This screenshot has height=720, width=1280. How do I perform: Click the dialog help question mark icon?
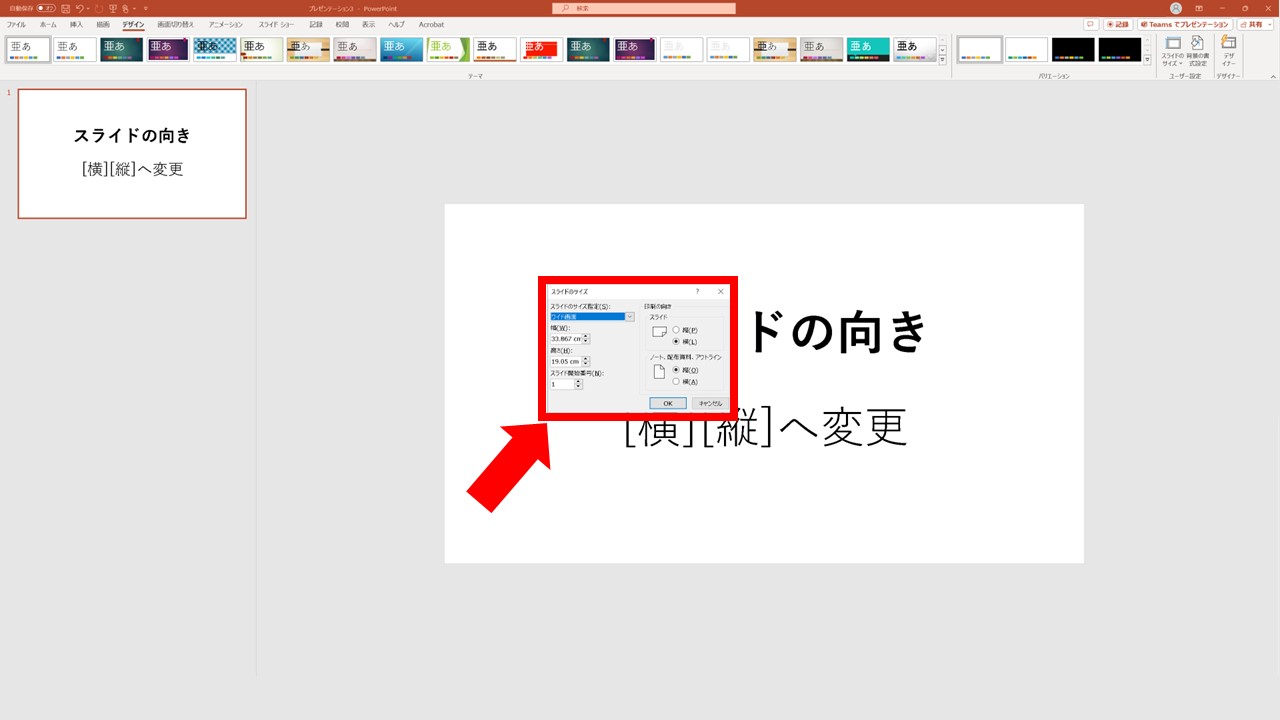(x=697, y=291)
